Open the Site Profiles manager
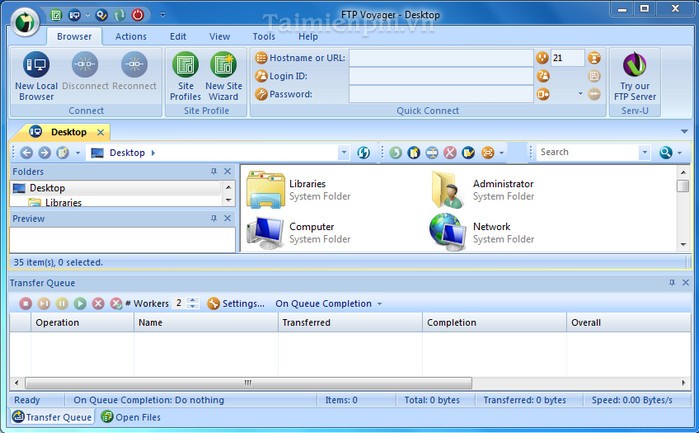The width and height of the screenshot is (699, 433). click(x=185, y=75)
